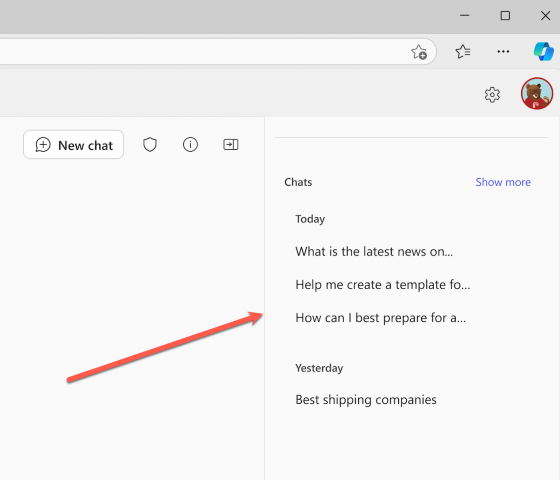560x480 pixels.
Task: Collapse the chat history side panel
Action: point(231,145)
